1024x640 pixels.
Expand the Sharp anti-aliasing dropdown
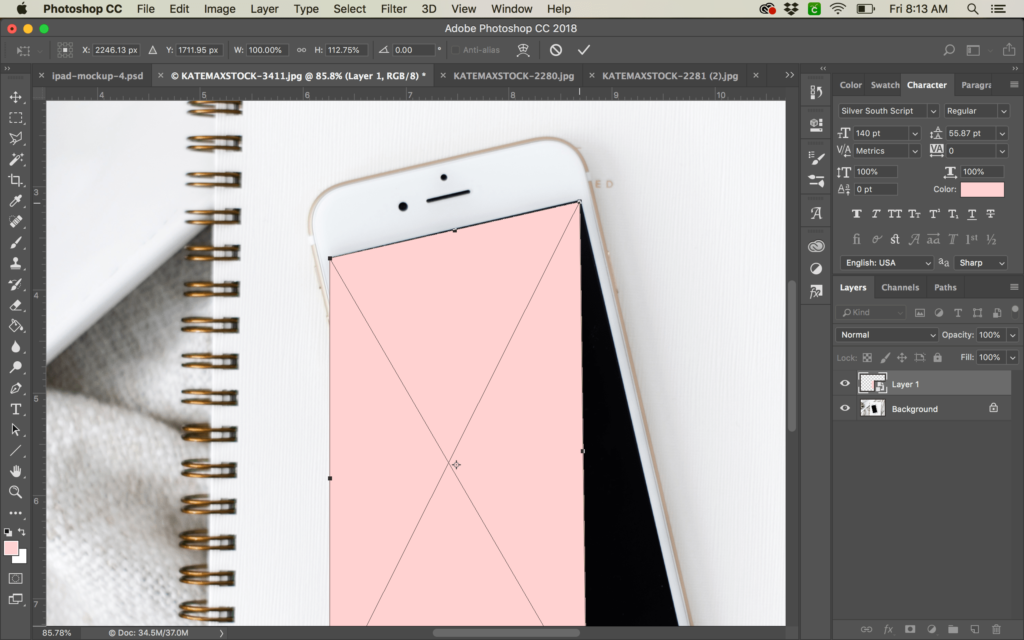coord(982,262)
